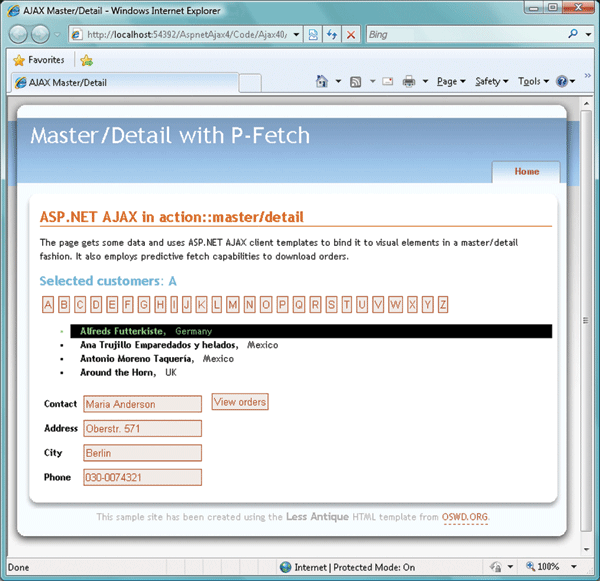Select the AJAX Master/Detail tab
600x581 pixels.
tap(124, 83)
